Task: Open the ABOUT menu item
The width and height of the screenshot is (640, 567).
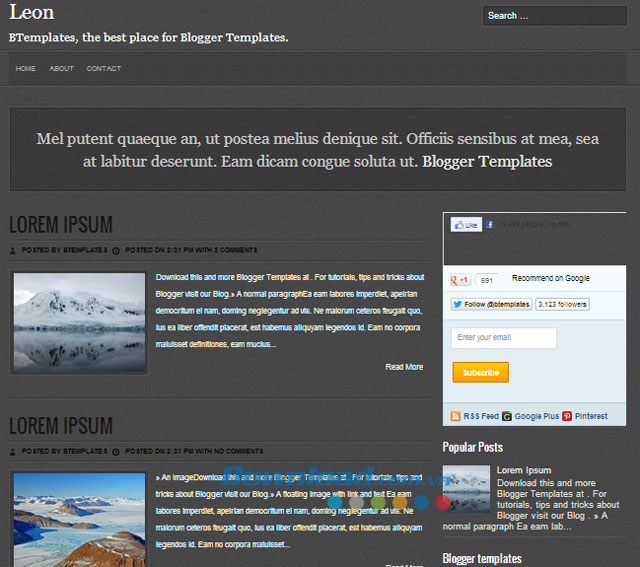Action: coord(61,69)
